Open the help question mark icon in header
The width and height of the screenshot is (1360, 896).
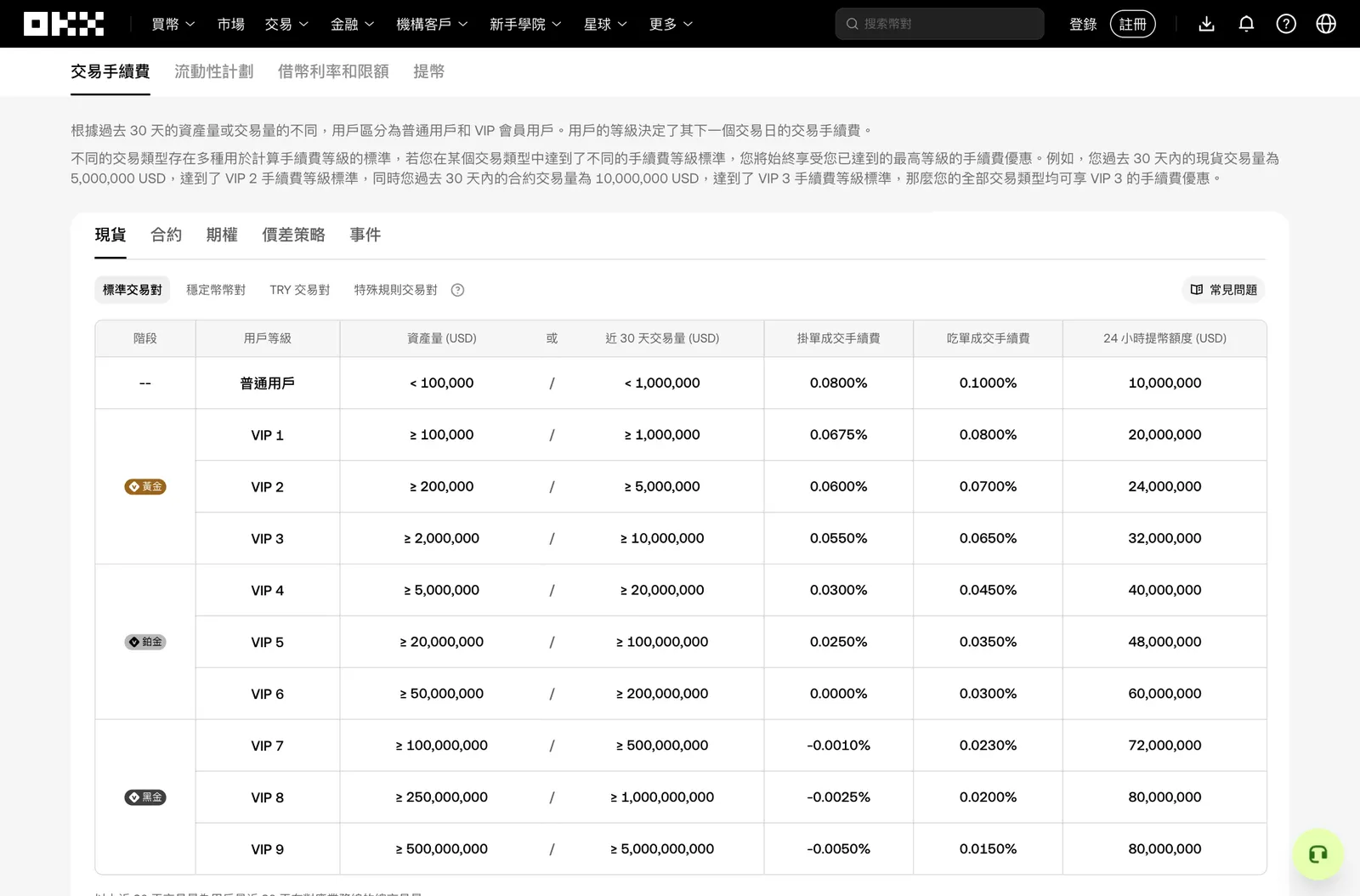coord(1286,24)
